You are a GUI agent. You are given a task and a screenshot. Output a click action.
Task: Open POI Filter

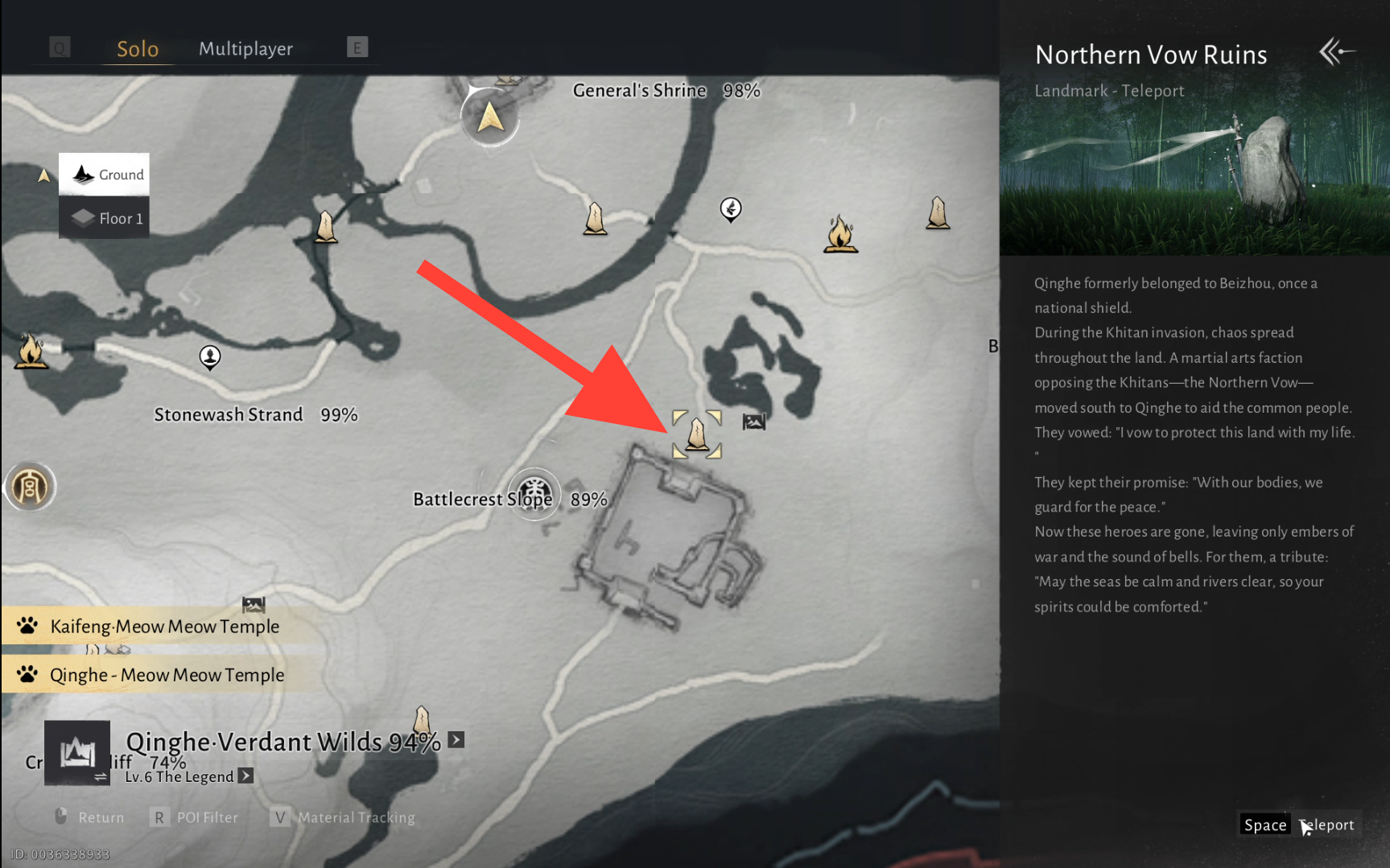point(195,817)
